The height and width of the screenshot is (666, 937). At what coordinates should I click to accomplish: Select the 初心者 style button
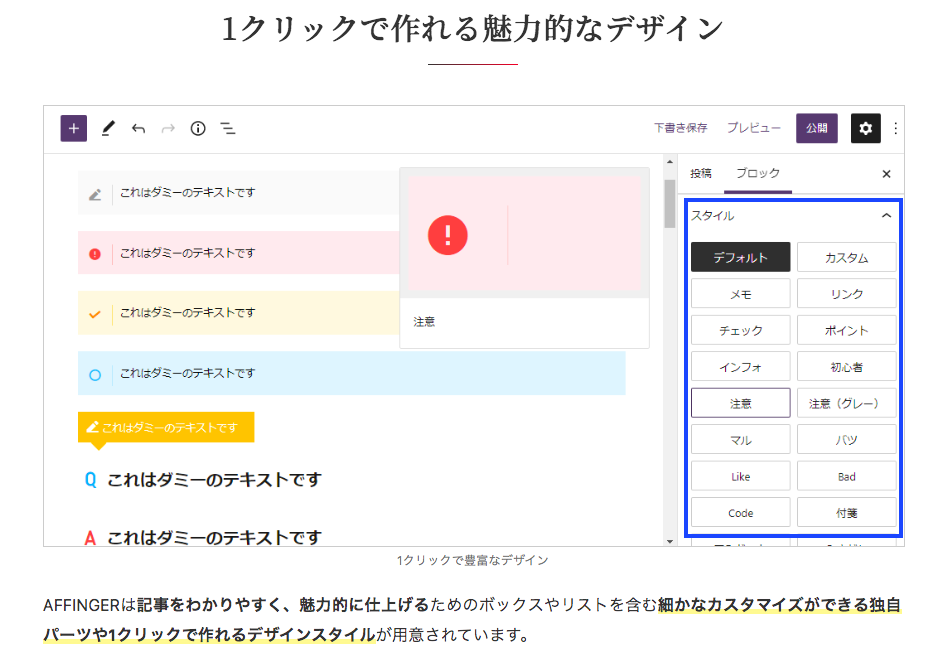(x=846, y=367)
